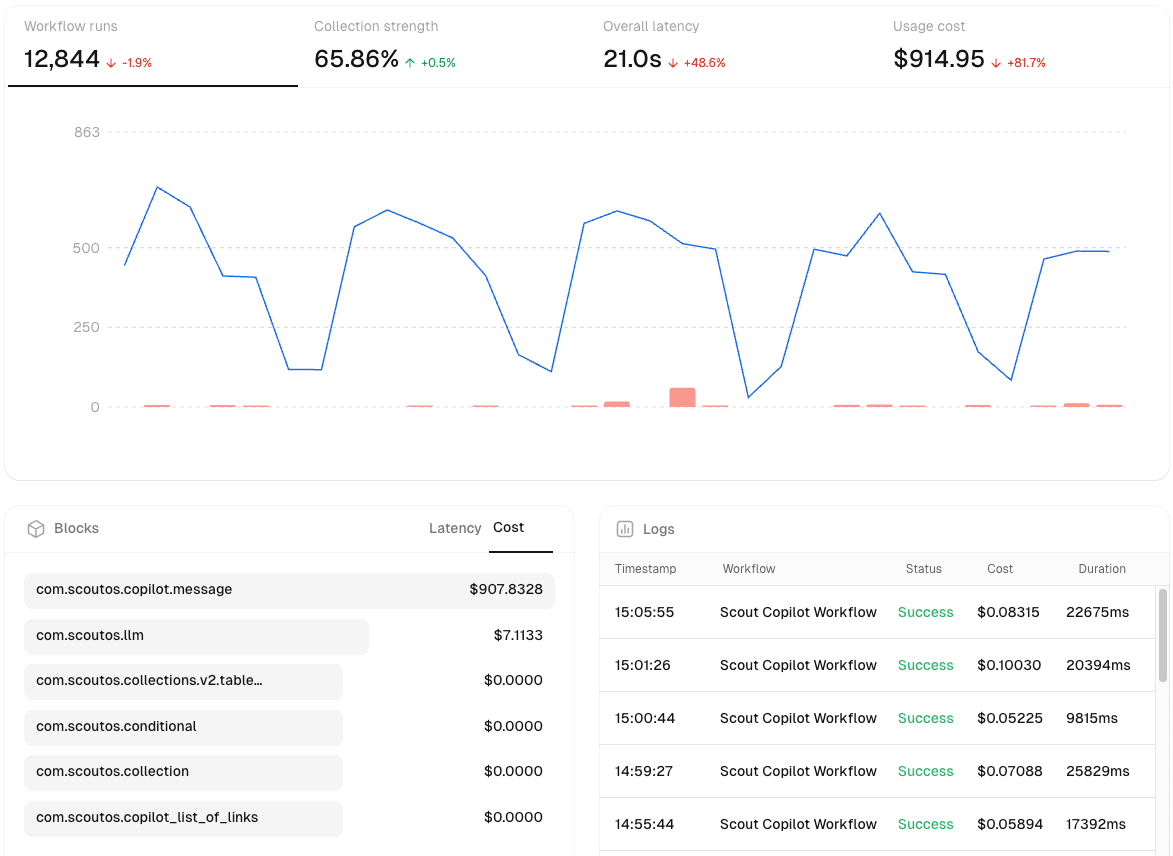Click the $914.95 usage cost value
The height and width of the screenshot is (856, 1173).
click(939, 59)
